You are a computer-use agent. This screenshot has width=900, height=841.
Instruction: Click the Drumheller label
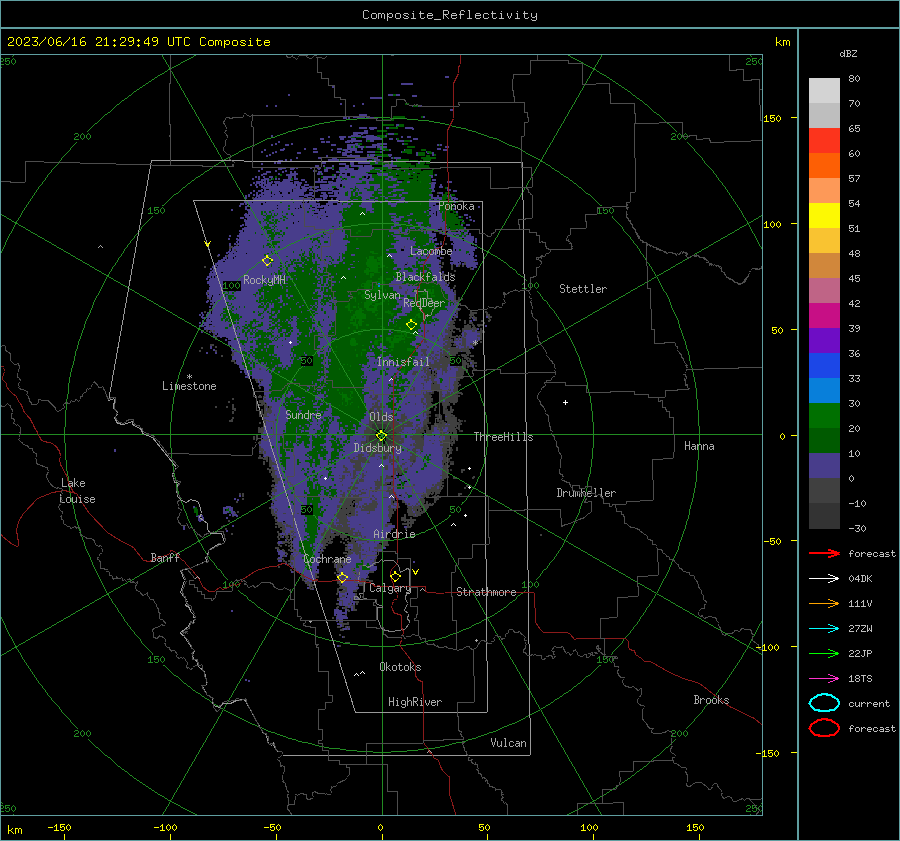(x=586, y=493)
